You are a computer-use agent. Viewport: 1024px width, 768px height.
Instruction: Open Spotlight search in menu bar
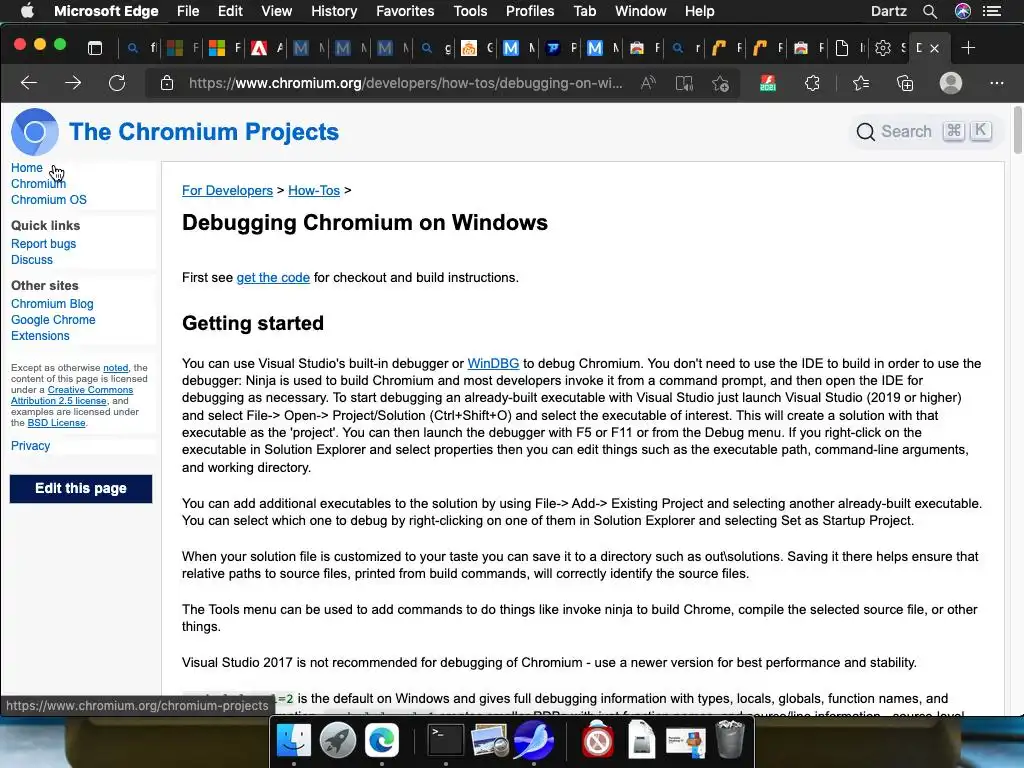tap(930, 11)
